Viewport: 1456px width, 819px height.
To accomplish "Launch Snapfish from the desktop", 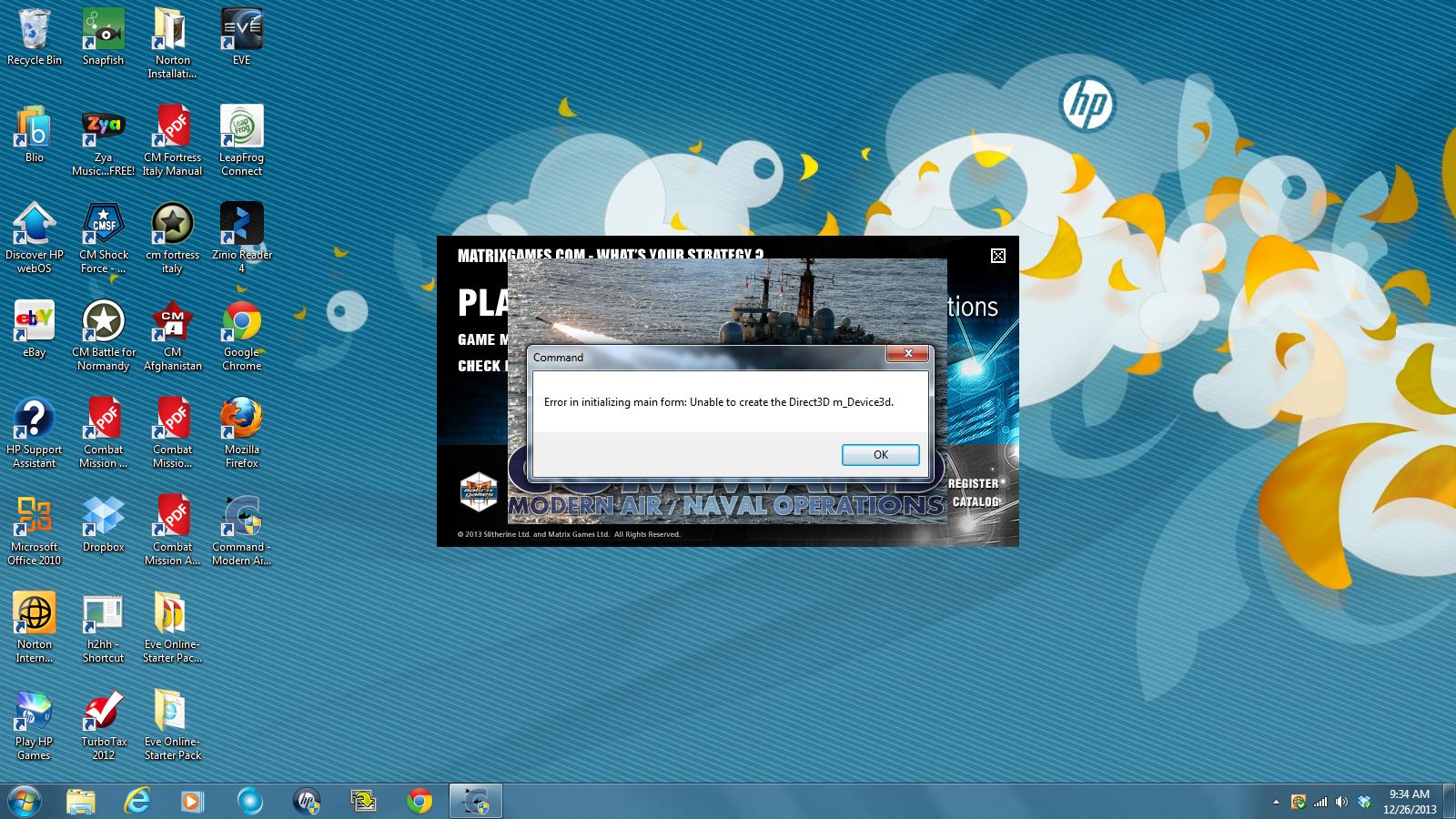I will click(103, 37).
